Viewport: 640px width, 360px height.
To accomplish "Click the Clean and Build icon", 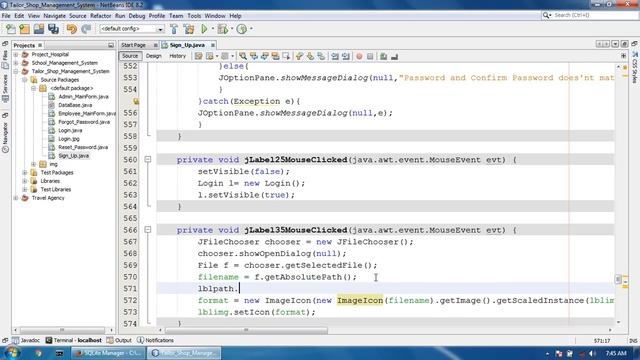I will pyautogui.click(x=189, y=29).
